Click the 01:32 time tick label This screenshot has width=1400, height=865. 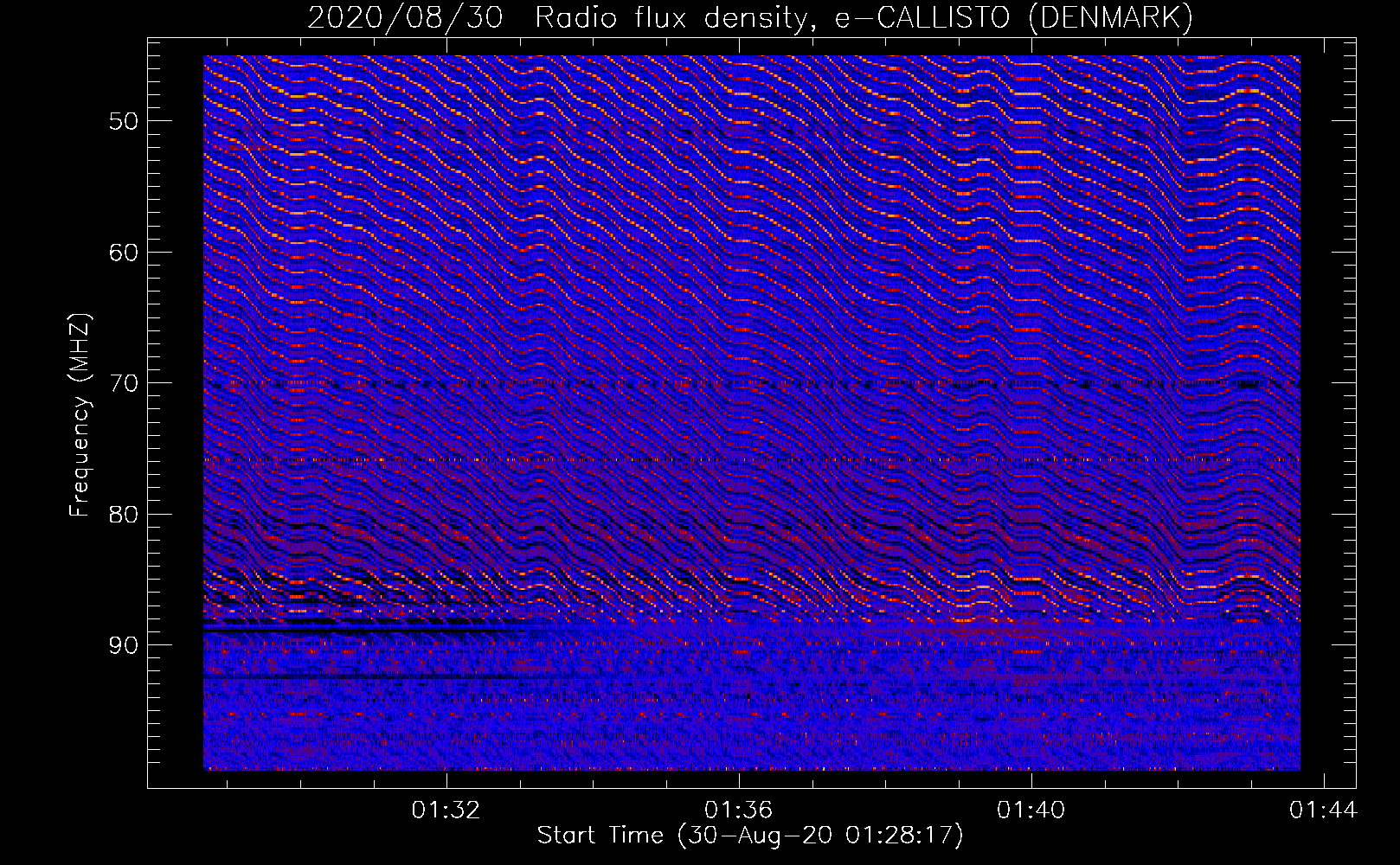[446, 811]
